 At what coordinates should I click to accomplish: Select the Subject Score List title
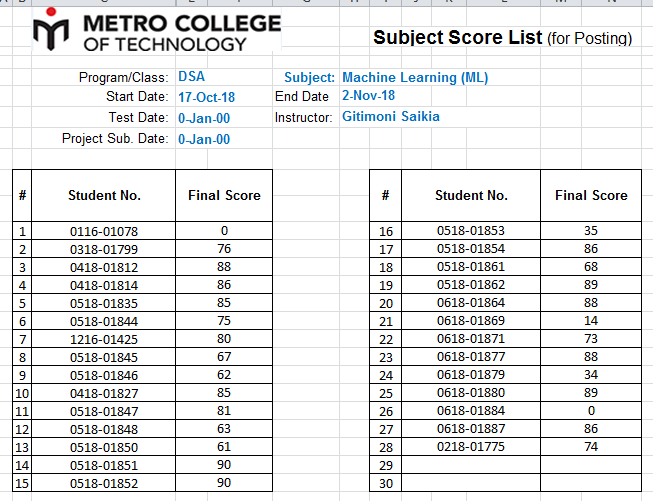502,37
